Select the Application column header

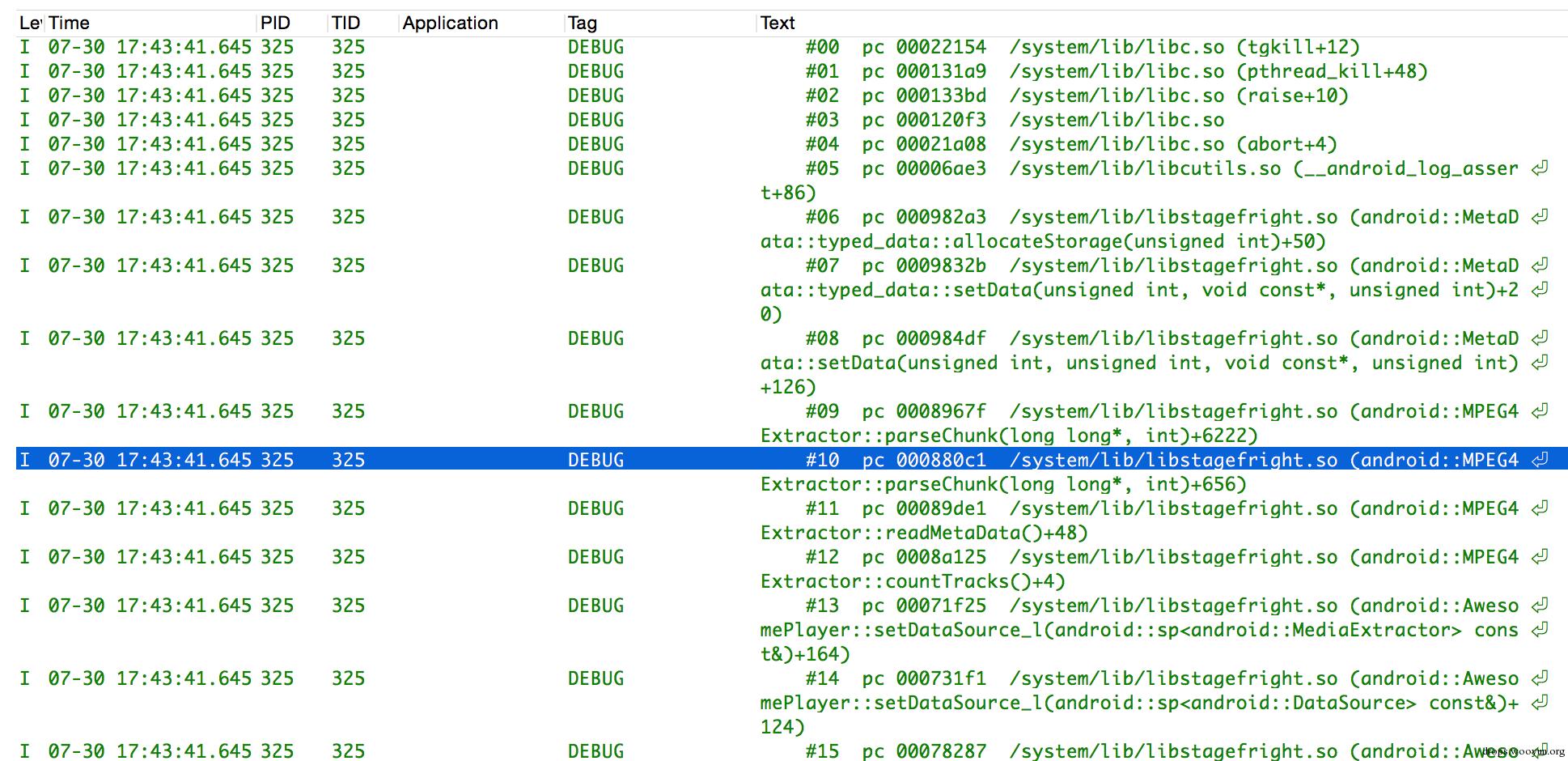tap(450, 23)
